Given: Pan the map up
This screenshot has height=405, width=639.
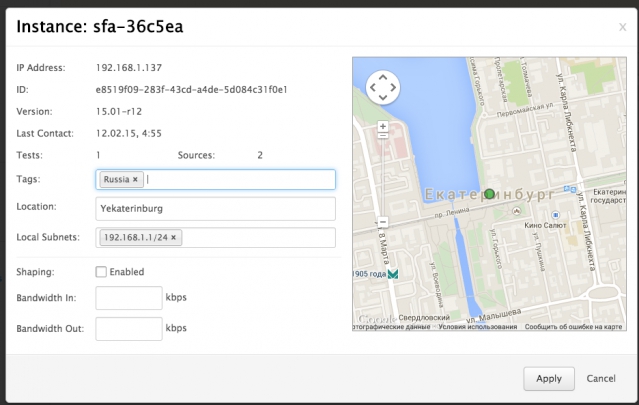Looking at the screenshot, I should (383, 77).
